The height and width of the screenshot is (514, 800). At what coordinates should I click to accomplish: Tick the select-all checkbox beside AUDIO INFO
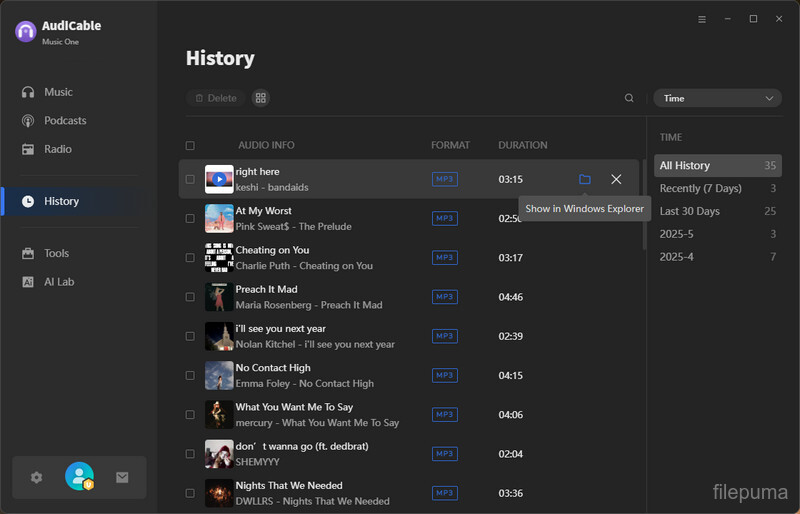190,146
